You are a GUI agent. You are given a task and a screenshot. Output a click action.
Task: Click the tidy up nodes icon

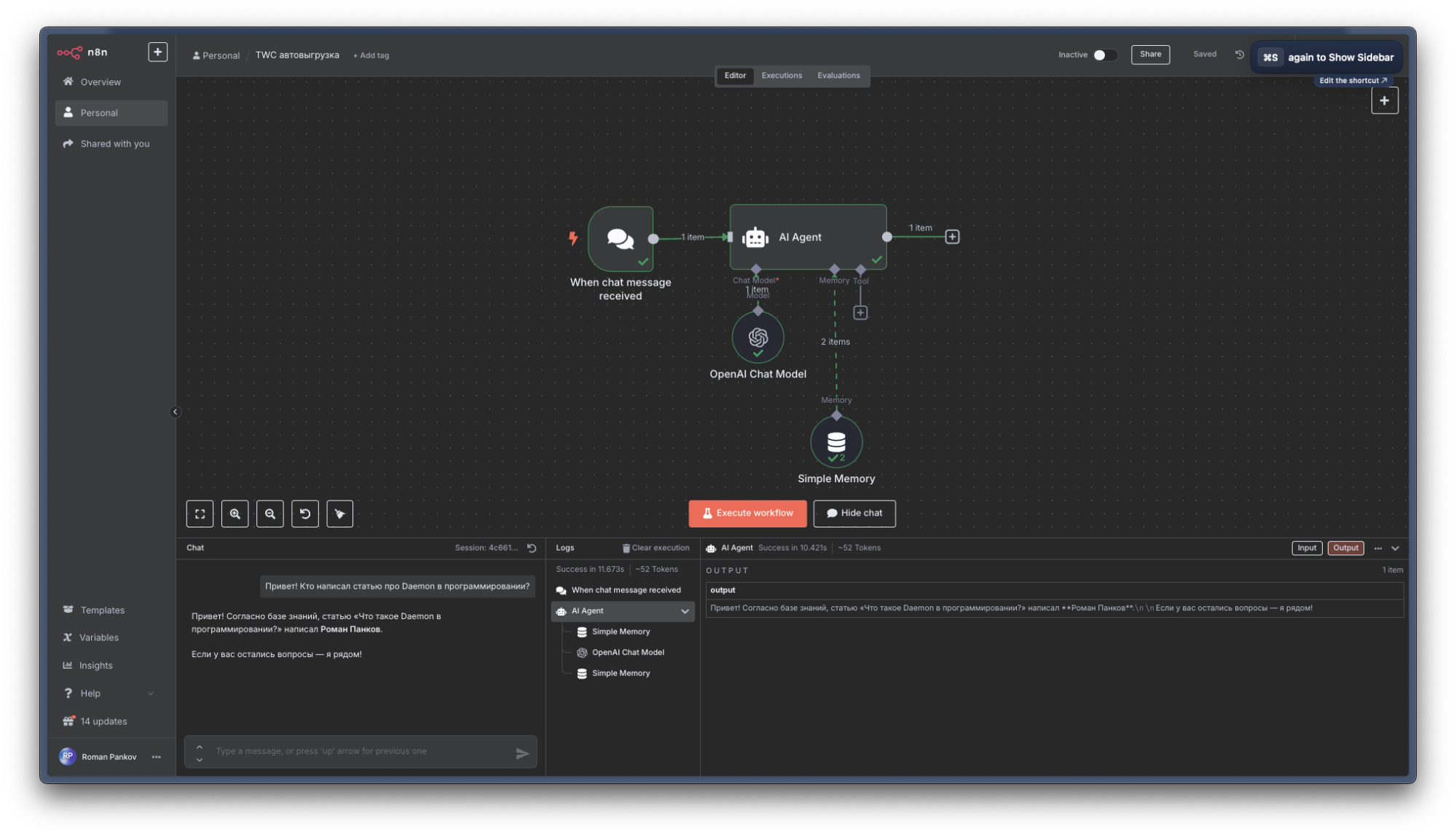click(x=339, y=514)
